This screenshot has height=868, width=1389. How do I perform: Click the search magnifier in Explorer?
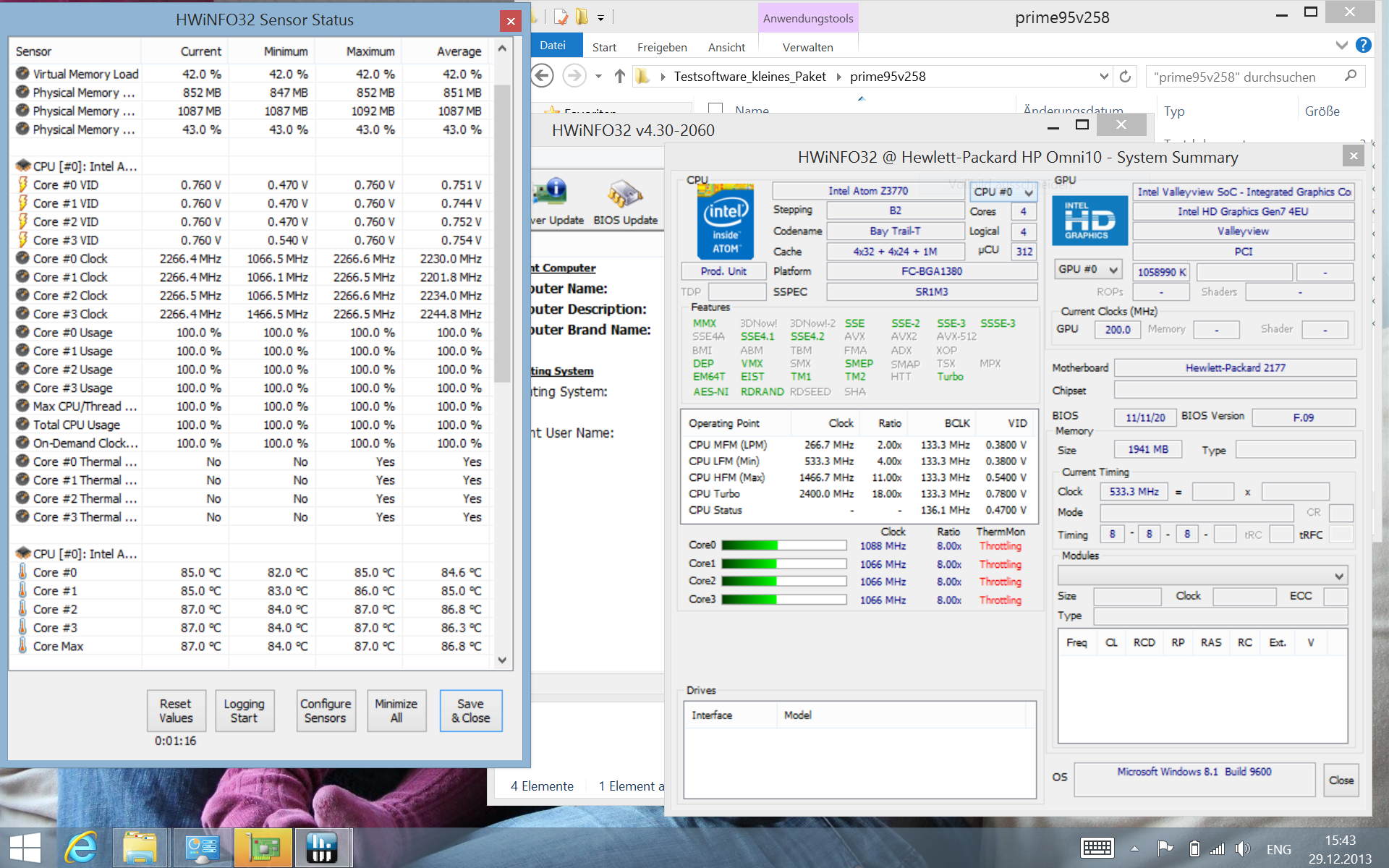[1350, 76]
